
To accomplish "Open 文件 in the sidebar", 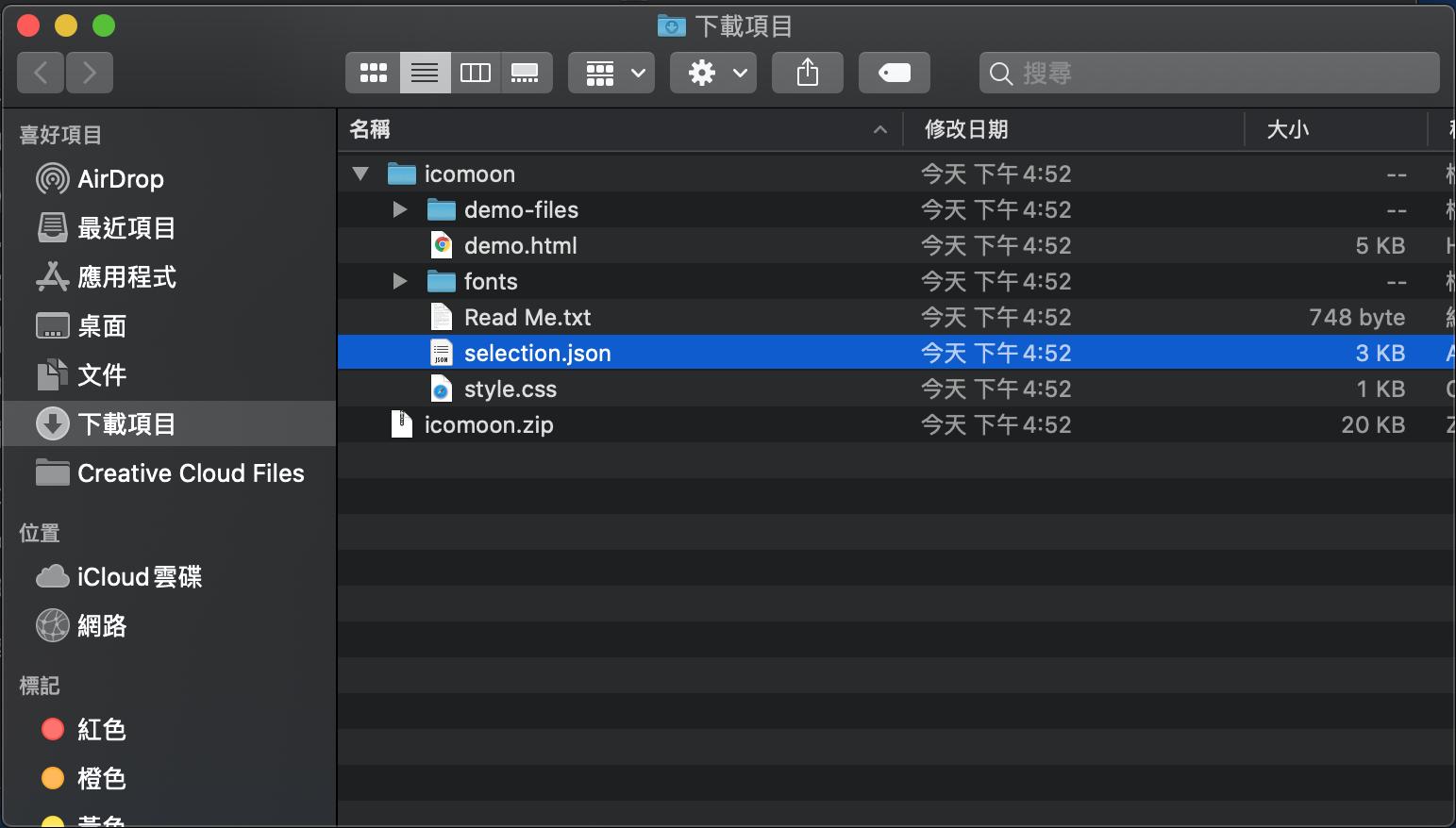I will [170, 375].
